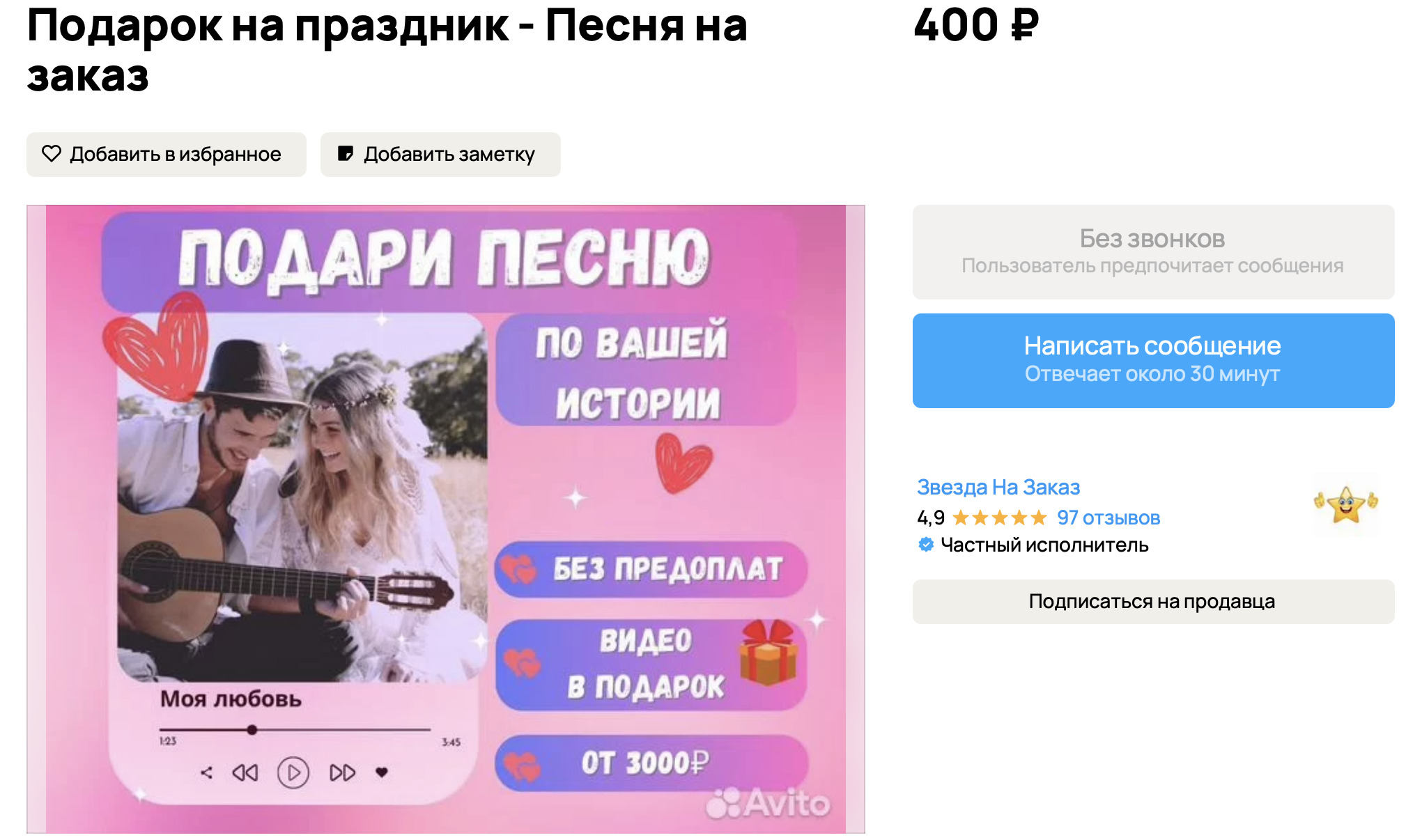
Task: Open the Звезда На Заказ seller profile
Action: 998,487
